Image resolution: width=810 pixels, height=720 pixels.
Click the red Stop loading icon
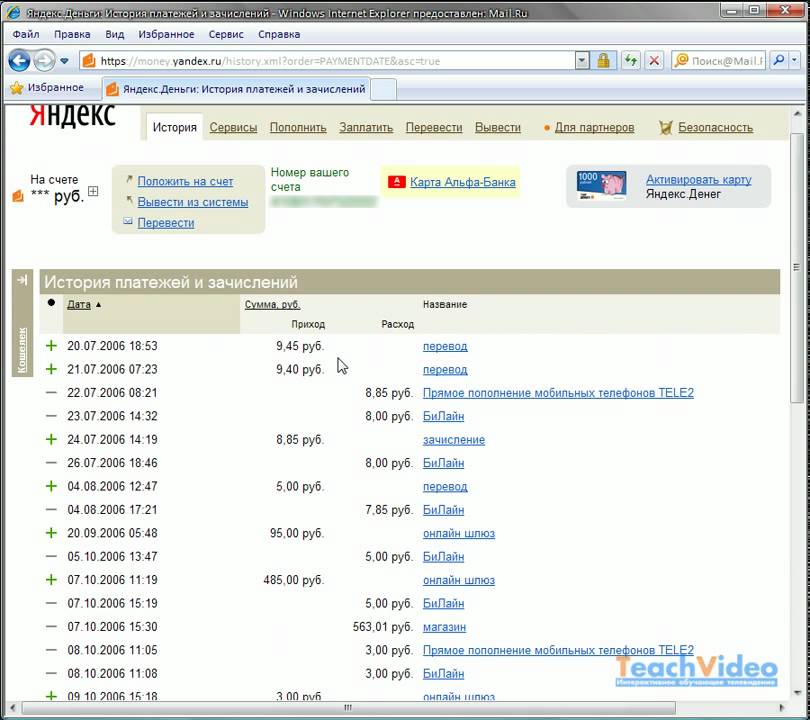(x=654, y=61)
